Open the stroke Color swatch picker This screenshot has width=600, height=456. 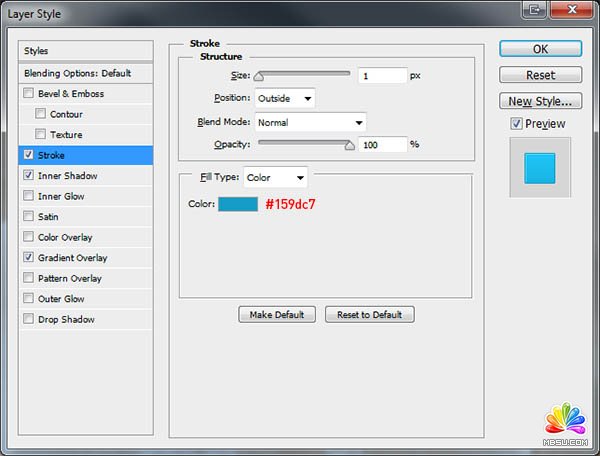point(238,204)
